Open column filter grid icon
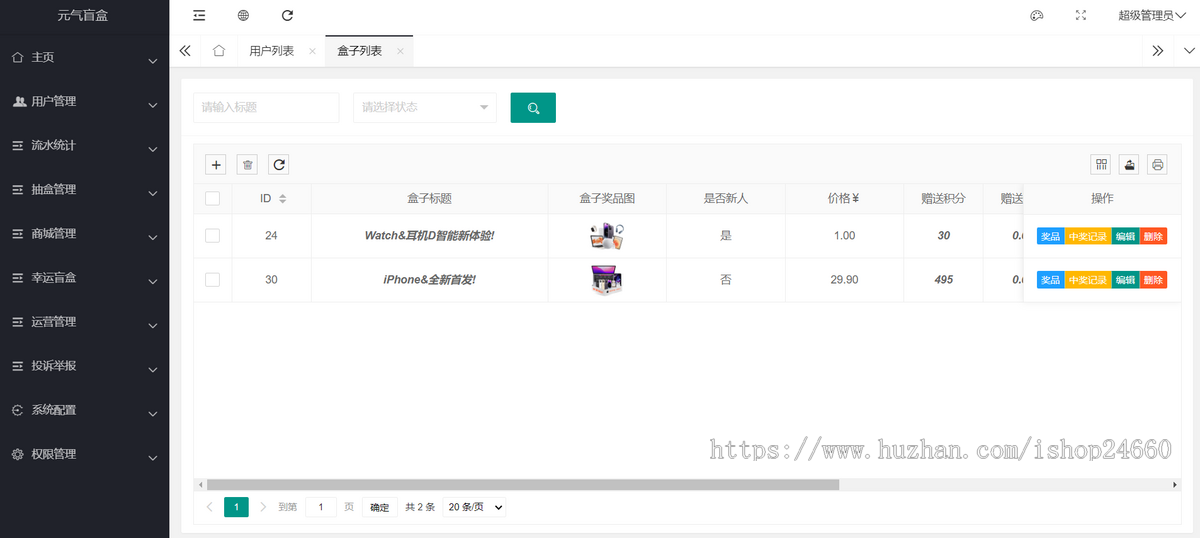1200x538 pixels. point(1101,165)
